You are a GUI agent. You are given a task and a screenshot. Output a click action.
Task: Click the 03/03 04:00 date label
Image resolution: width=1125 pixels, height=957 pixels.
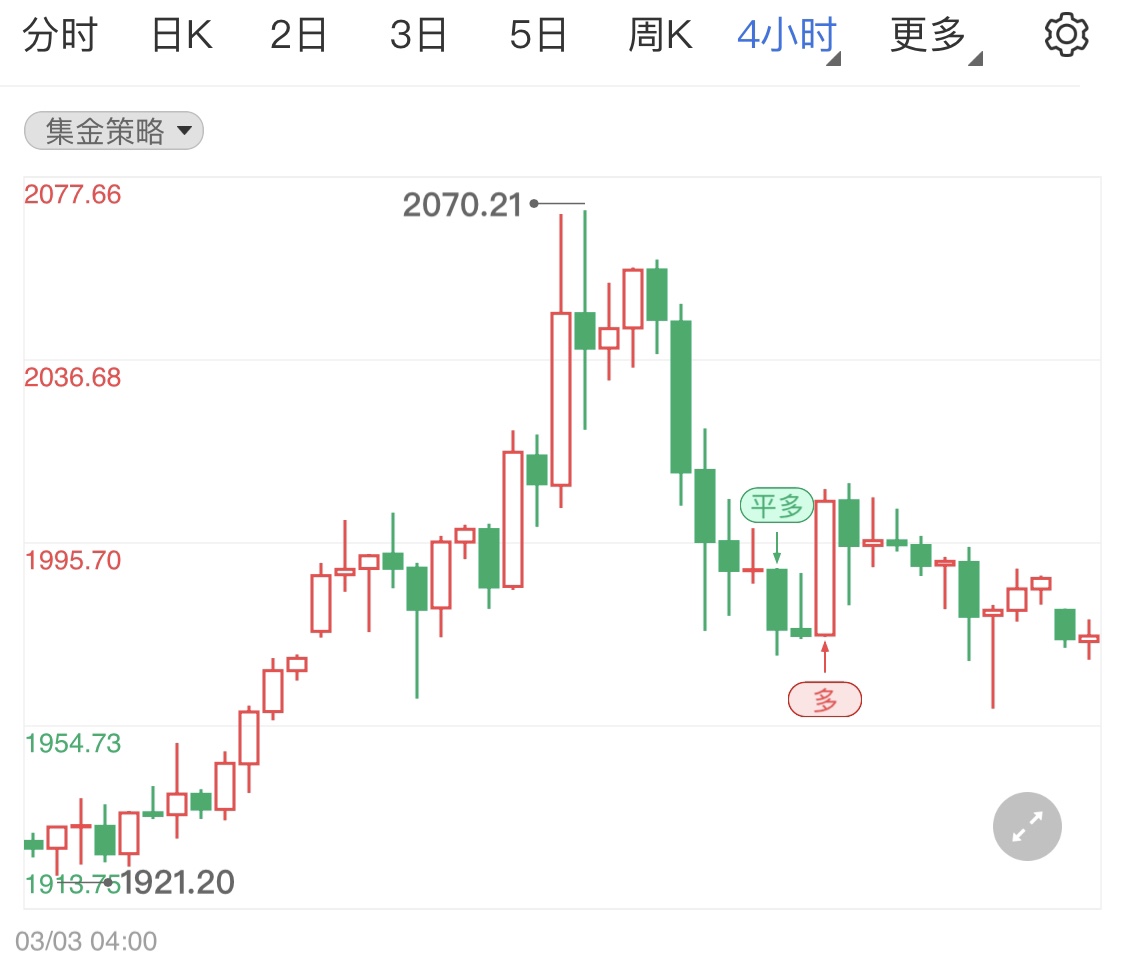pyautogui.click(x=86, y=941)
